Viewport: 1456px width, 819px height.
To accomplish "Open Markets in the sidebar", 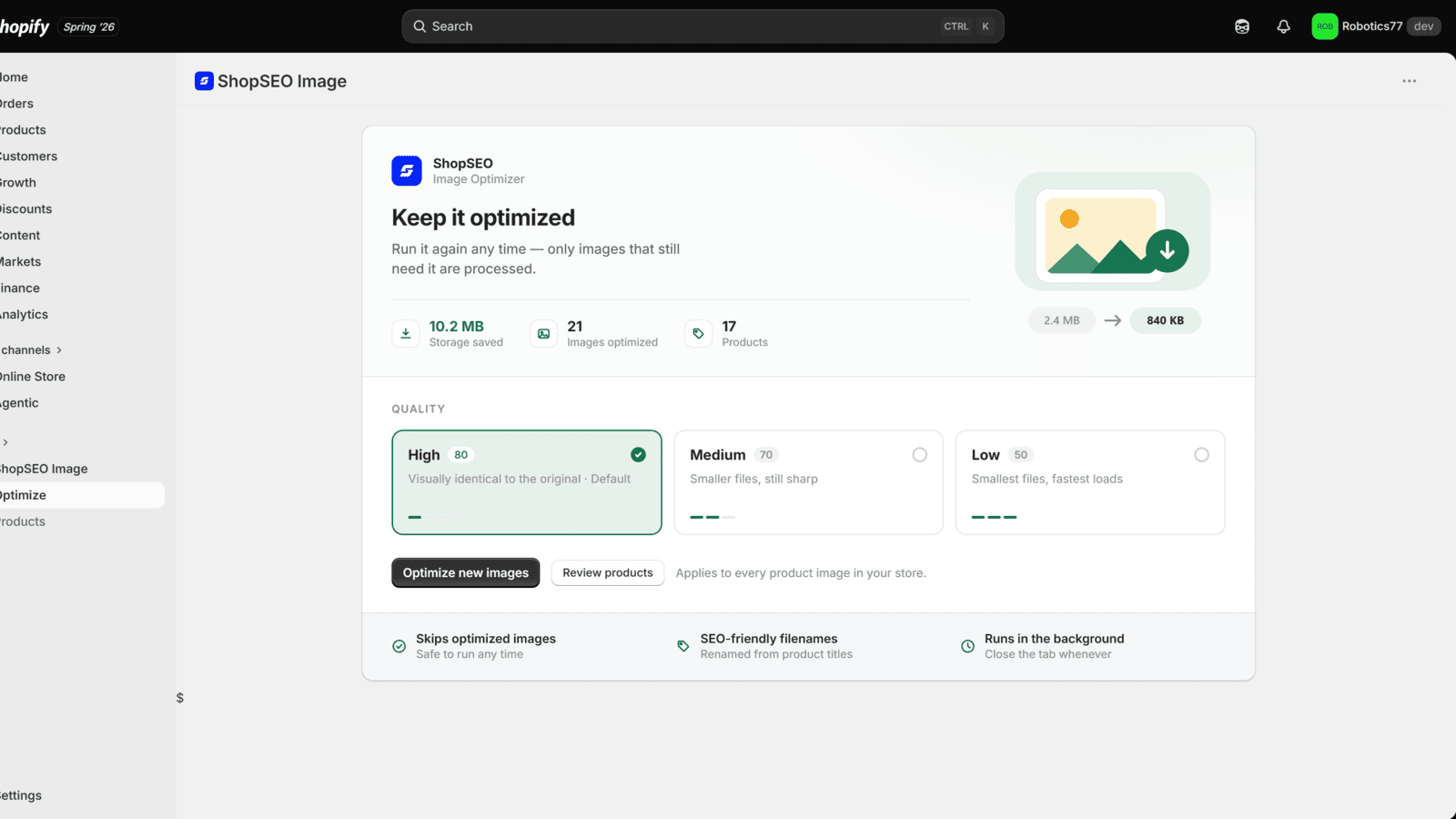I will [x=20, y=262].
